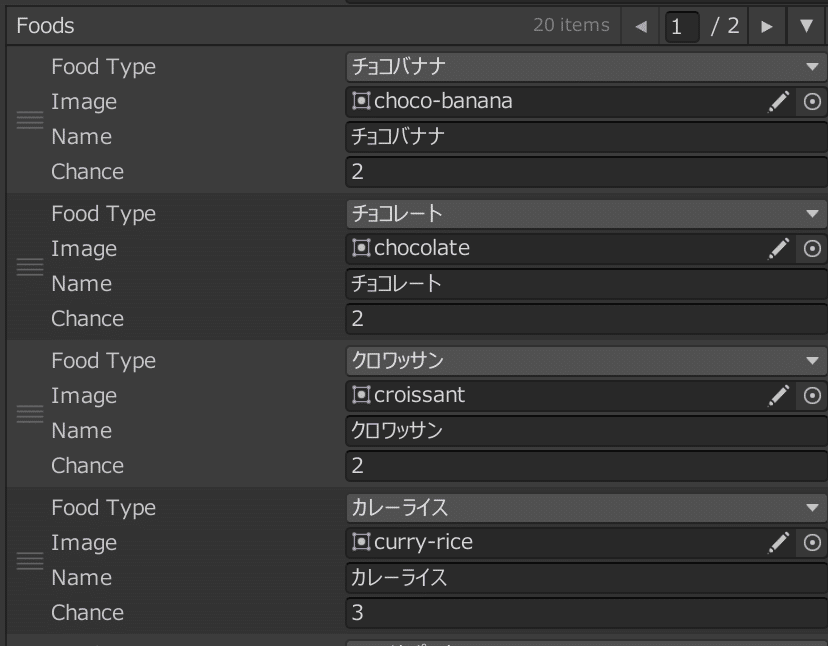Go to next page of Foods list
828x646 pixels.
pos(767,26)
